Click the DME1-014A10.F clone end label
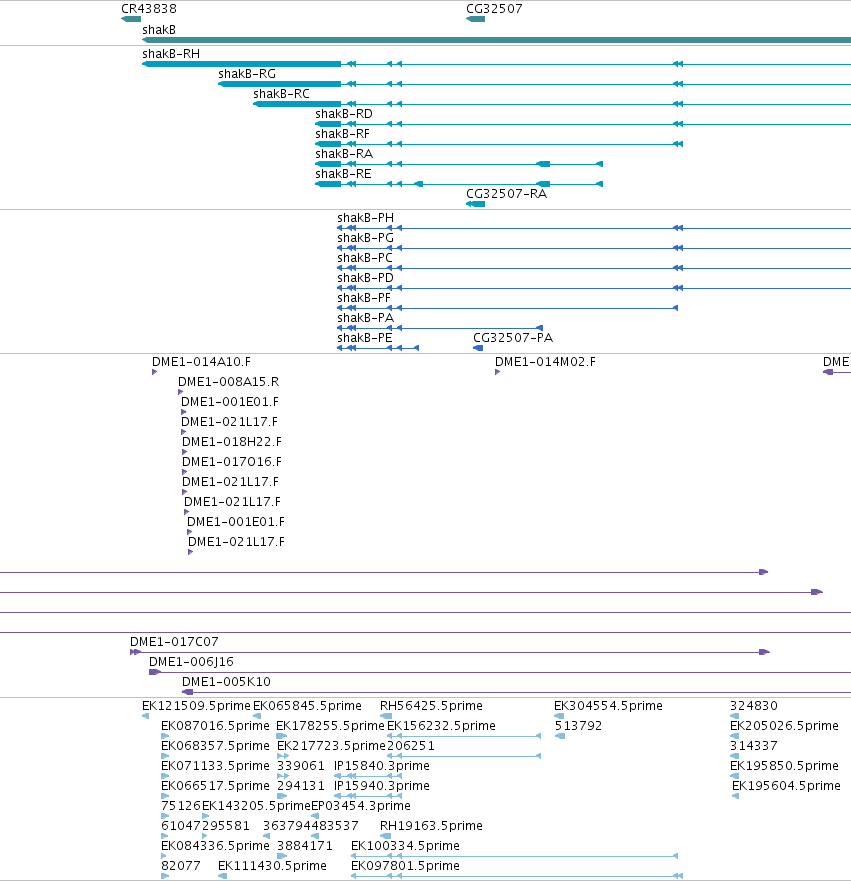Image resolution: width=851 pixels, height=881 pixels. [201, 362]
